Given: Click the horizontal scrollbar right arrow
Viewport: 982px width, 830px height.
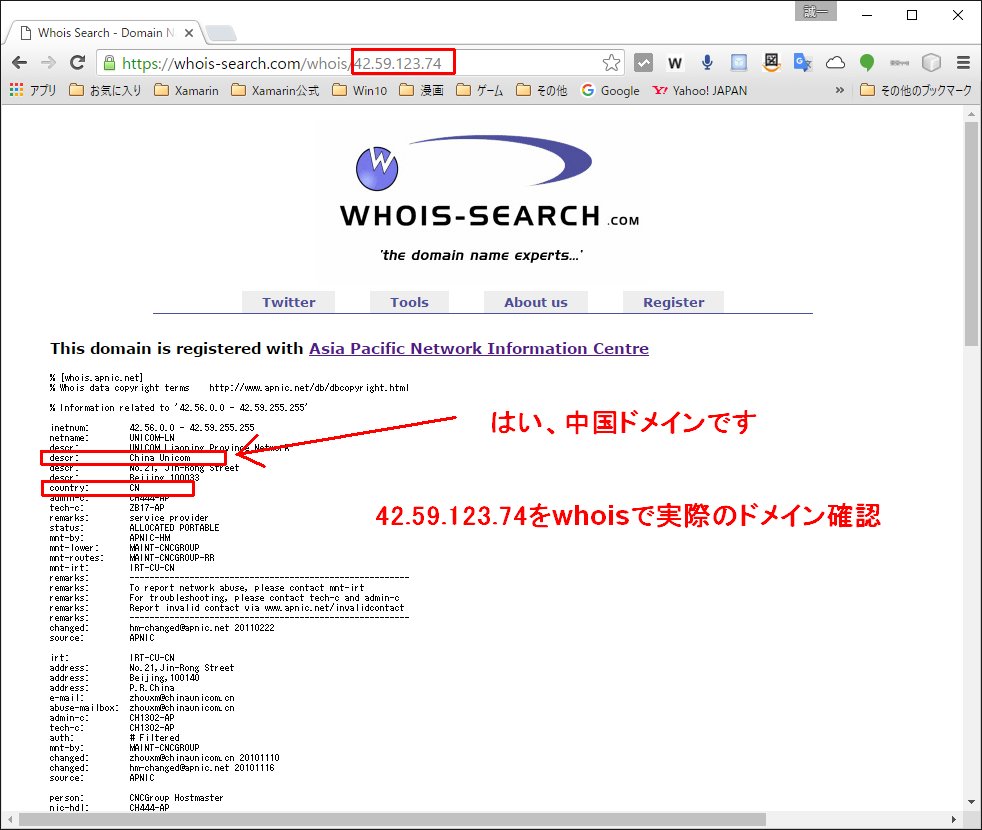Looking at the screenshot, I should 954,819.
